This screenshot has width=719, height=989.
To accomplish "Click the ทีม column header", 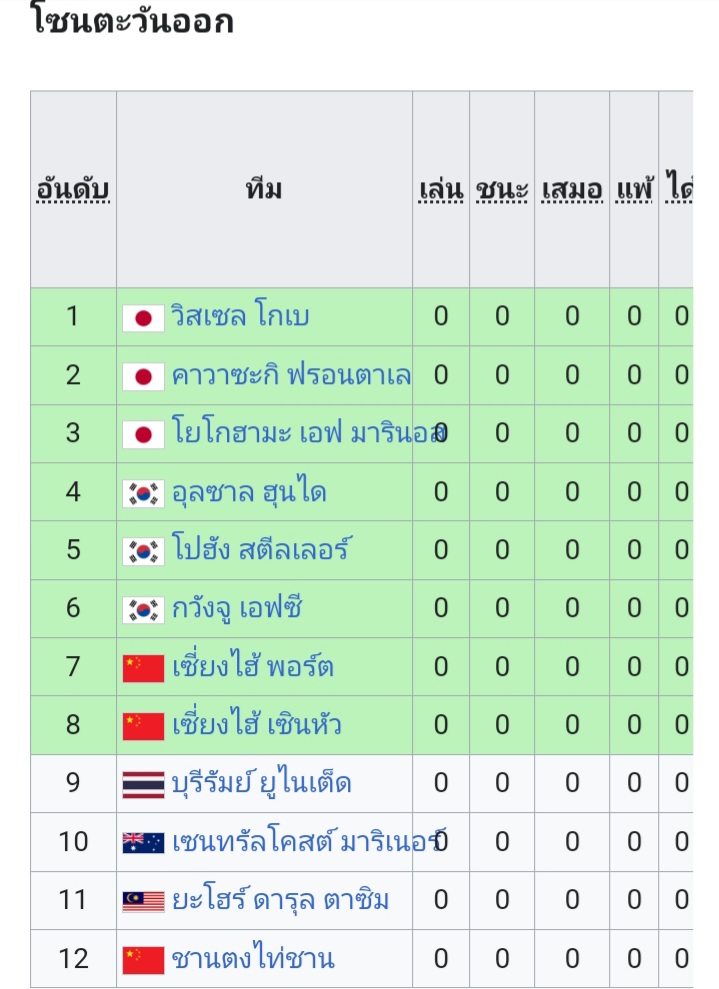I will (264, 189).
